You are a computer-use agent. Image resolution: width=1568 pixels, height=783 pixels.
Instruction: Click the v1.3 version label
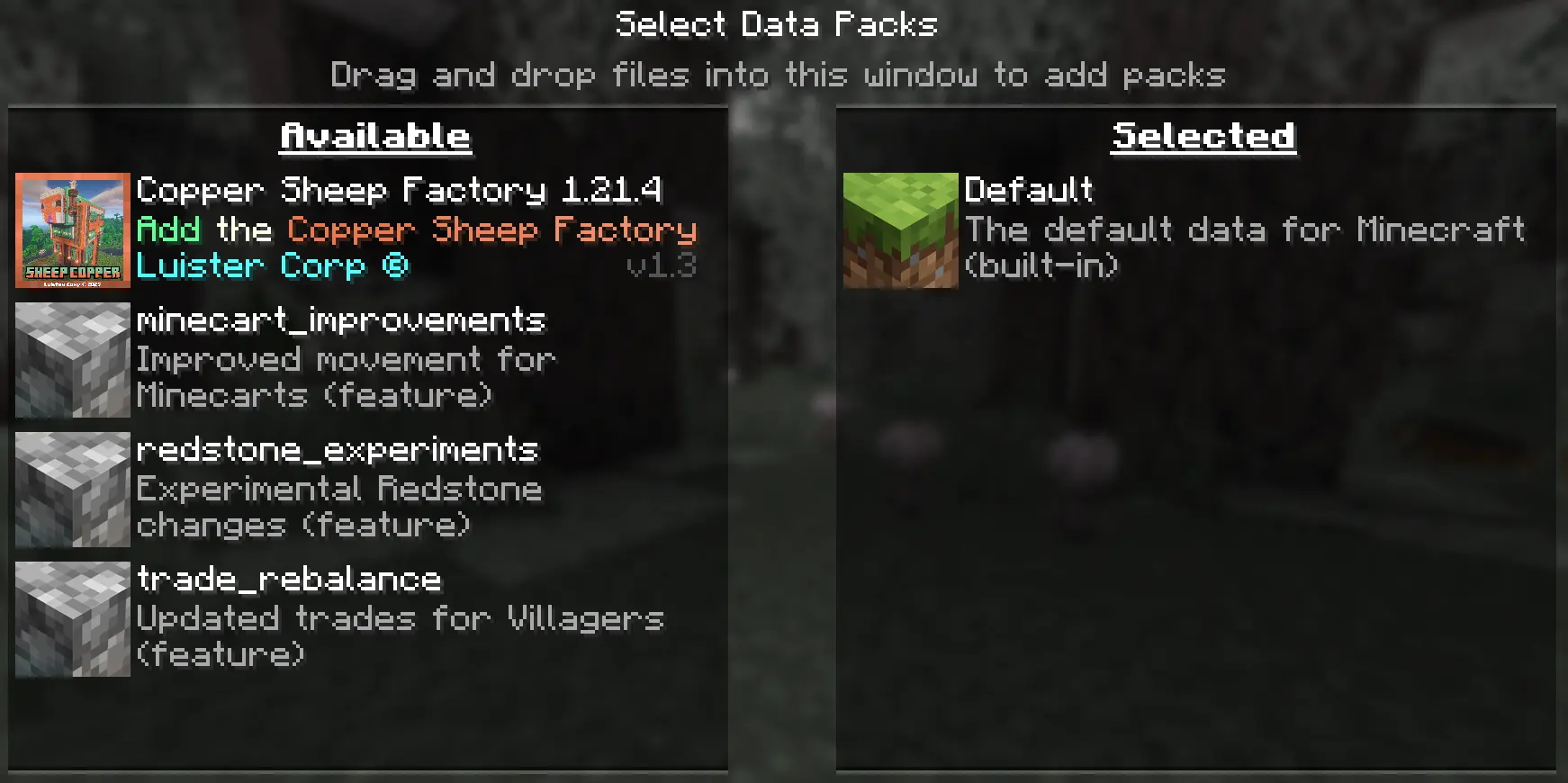coord(662,266)
